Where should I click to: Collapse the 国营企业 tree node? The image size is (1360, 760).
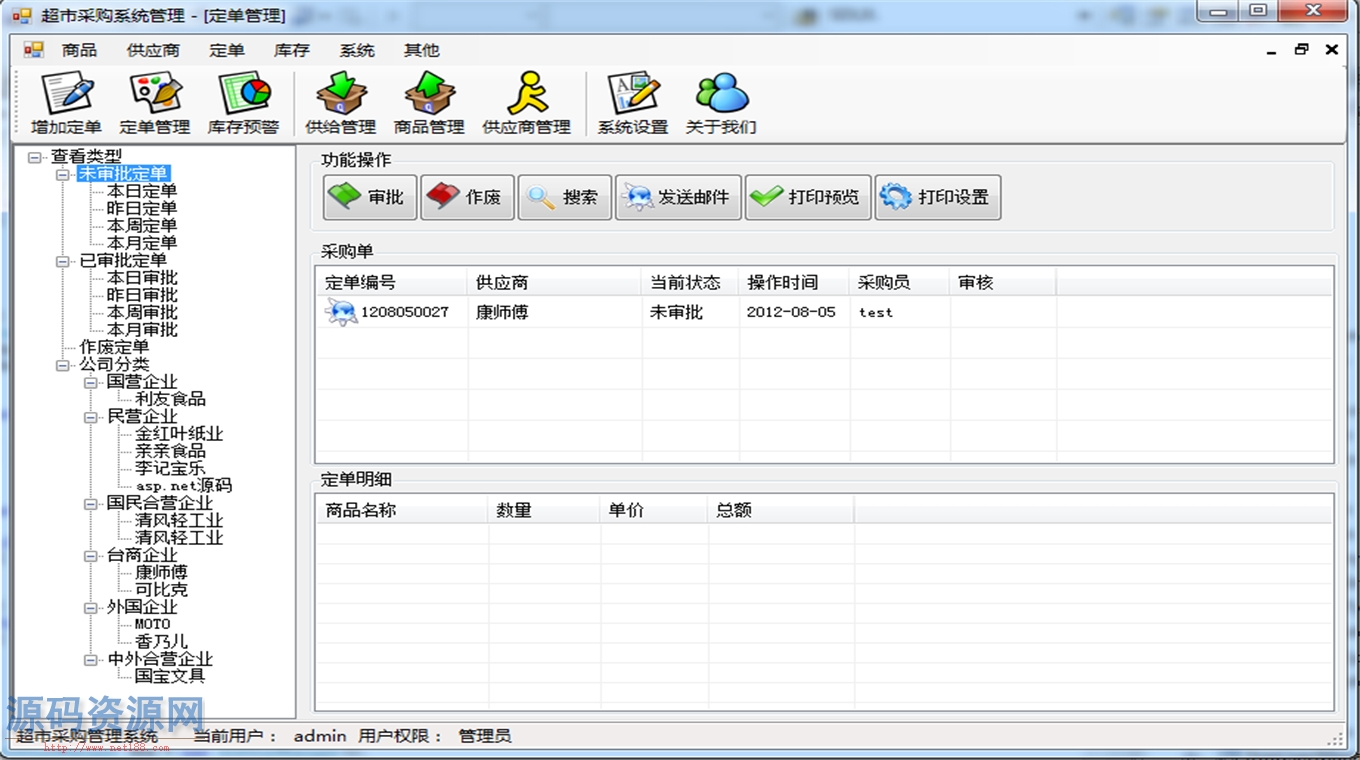coord(91,382)
